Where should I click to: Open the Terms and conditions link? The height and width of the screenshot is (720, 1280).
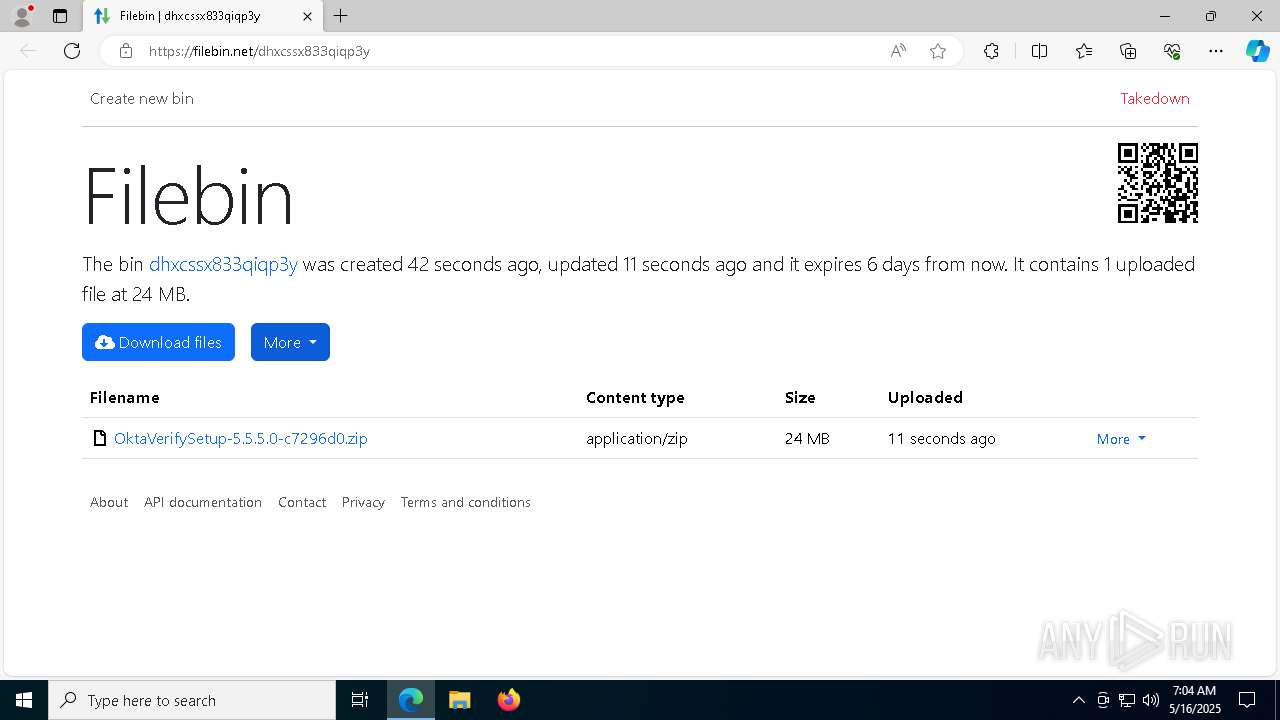(x=466, y=502)
